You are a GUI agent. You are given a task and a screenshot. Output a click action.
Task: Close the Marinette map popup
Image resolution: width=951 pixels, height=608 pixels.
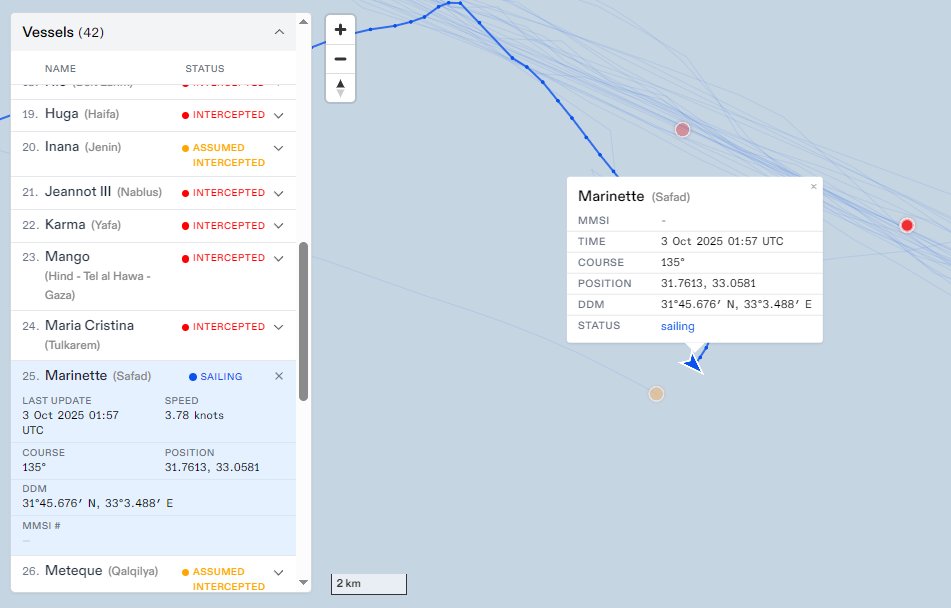813,187
